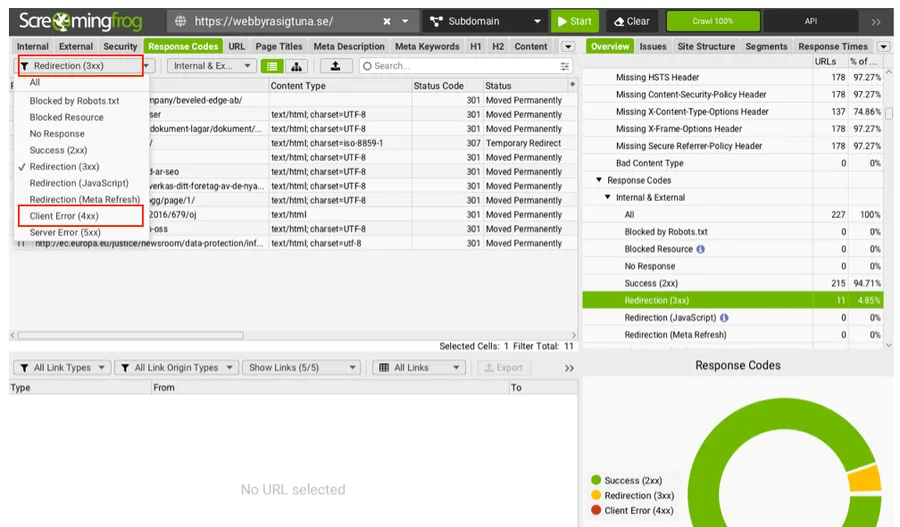The image size is (900, 527).
Task: Open the Issues tab
Action: [653, 46]
